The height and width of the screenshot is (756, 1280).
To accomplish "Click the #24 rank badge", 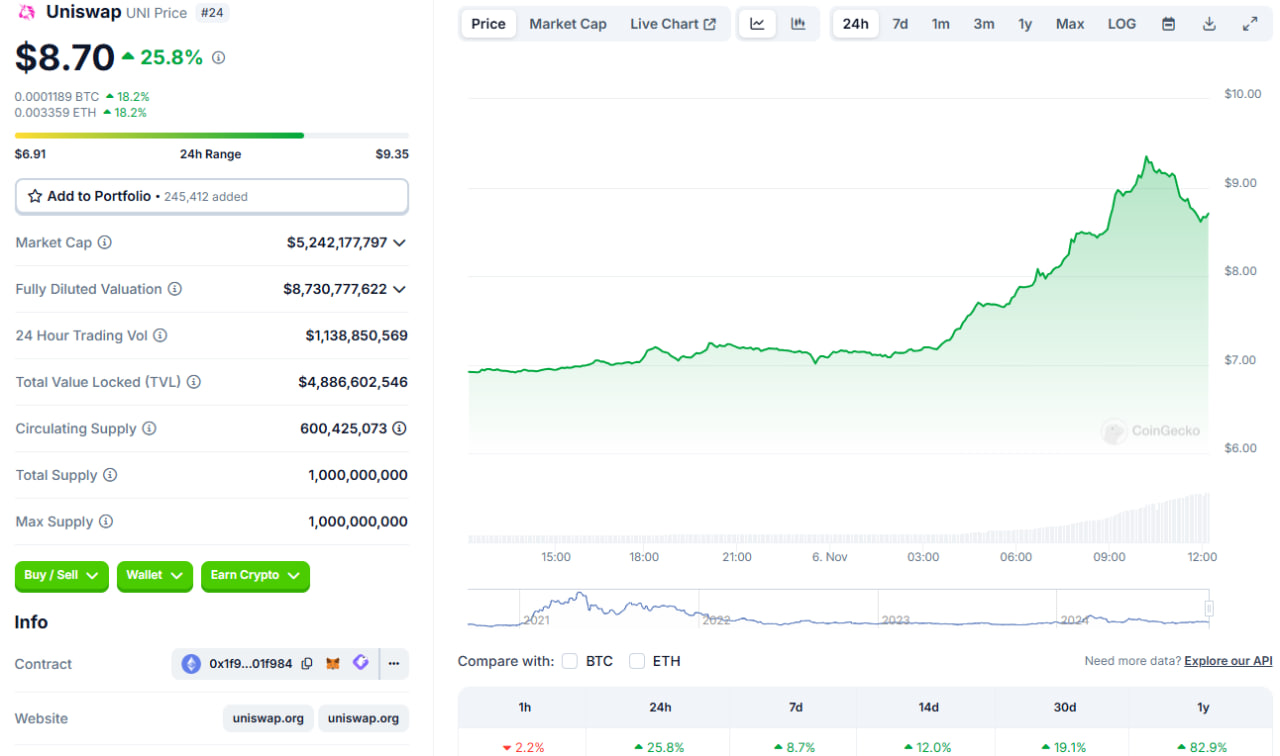I will (211, 13).
